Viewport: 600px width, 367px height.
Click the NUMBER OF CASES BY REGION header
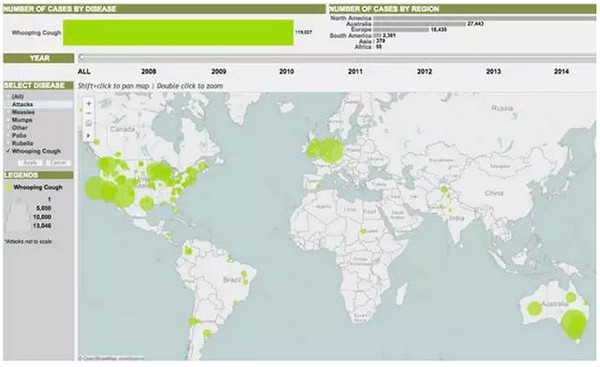pos(462,9)
